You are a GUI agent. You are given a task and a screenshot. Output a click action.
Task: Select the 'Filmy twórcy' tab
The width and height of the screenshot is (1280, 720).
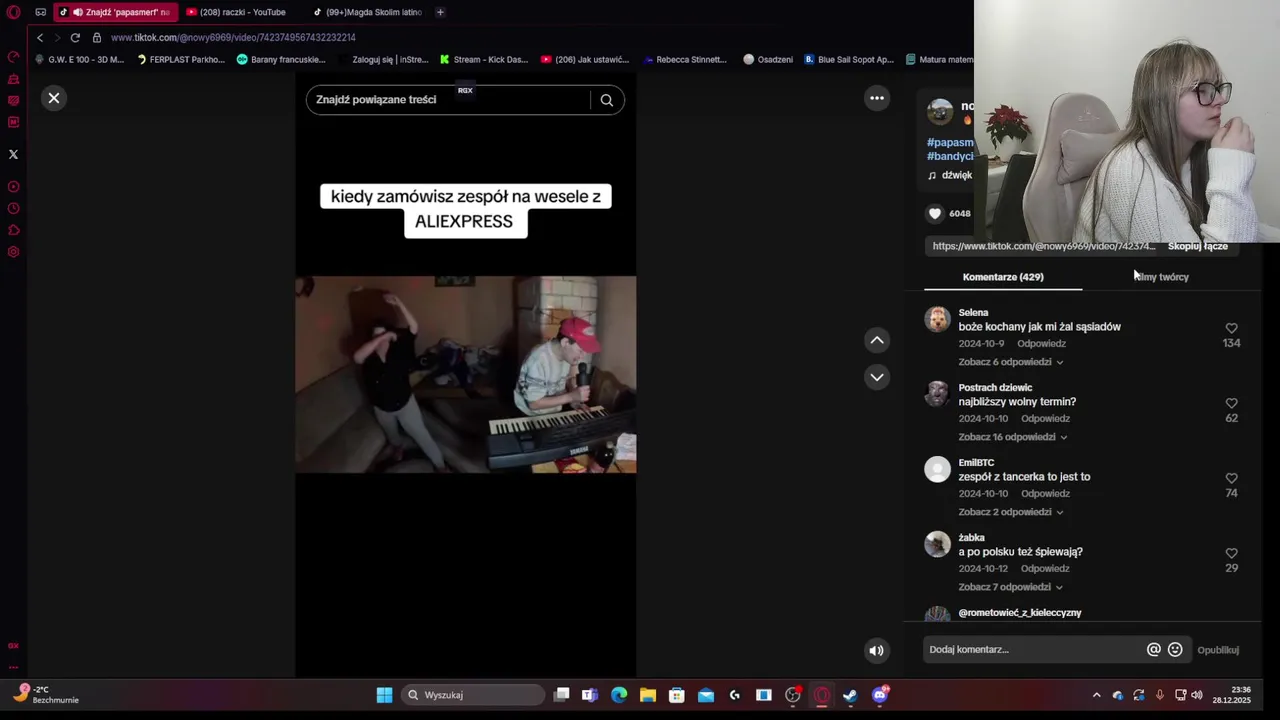[1161, 277]
